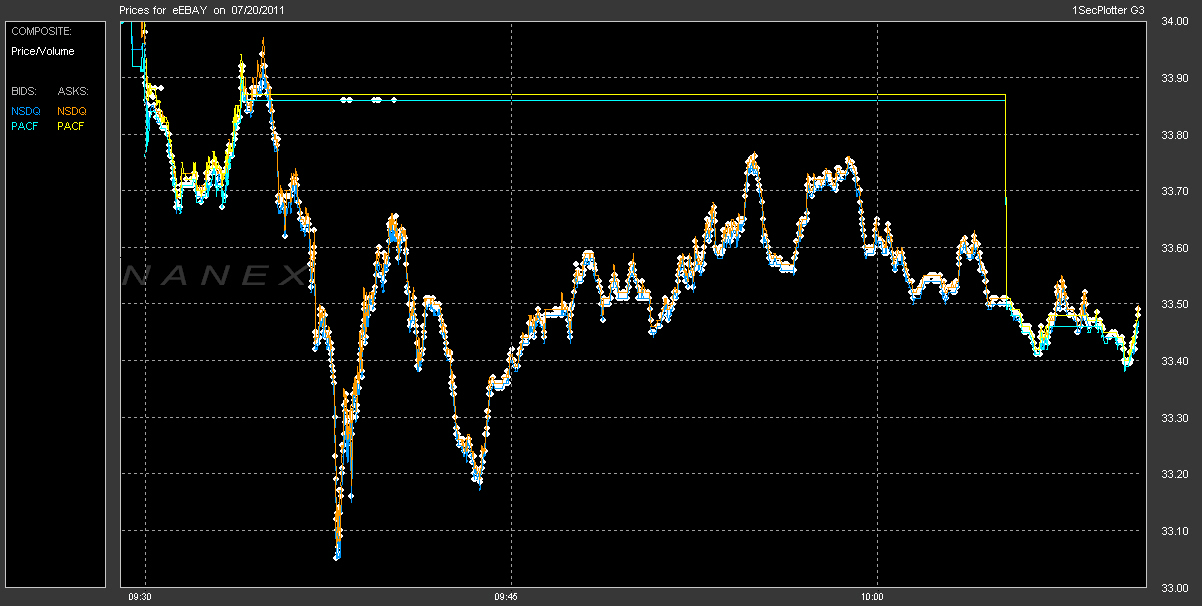Click the 33.60 price axis label
The height and width of the screenshot is (606, 1202).
coord(1175,248)
